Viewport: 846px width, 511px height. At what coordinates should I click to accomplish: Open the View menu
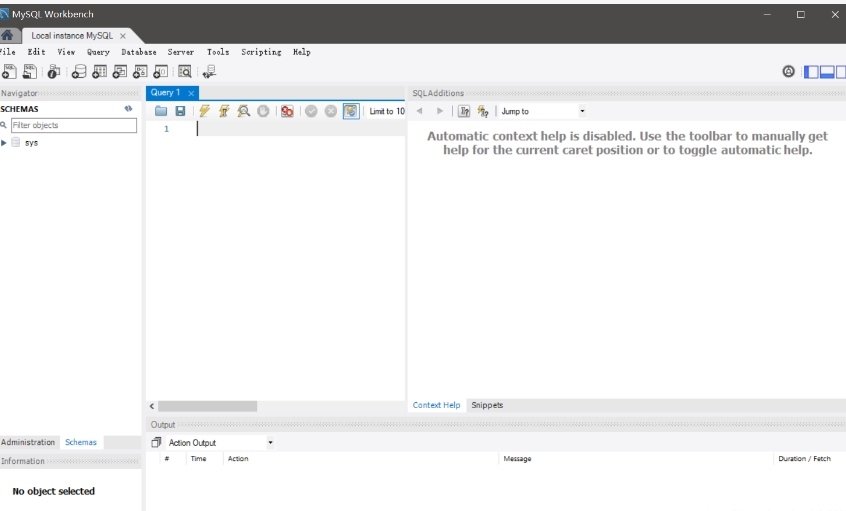(66, 52)
